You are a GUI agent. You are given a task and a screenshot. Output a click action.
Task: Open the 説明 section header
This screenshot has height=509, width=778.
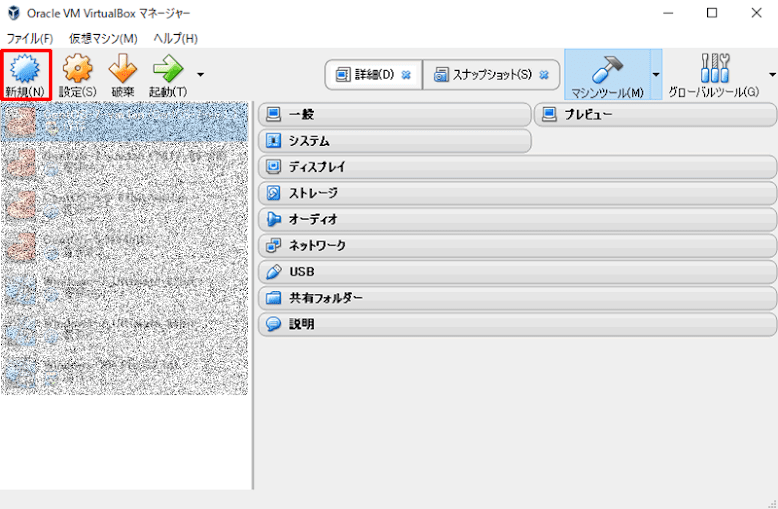(x=518, y=324)
